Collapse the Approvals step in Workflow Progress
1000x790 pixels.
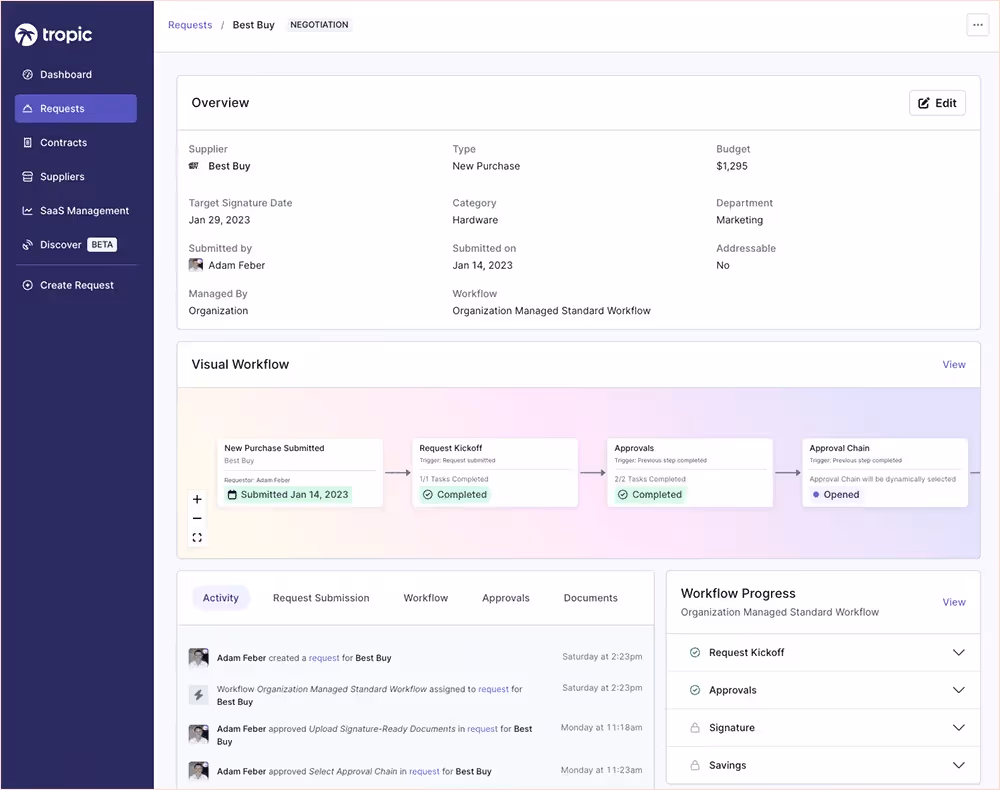tap(958, 690)
